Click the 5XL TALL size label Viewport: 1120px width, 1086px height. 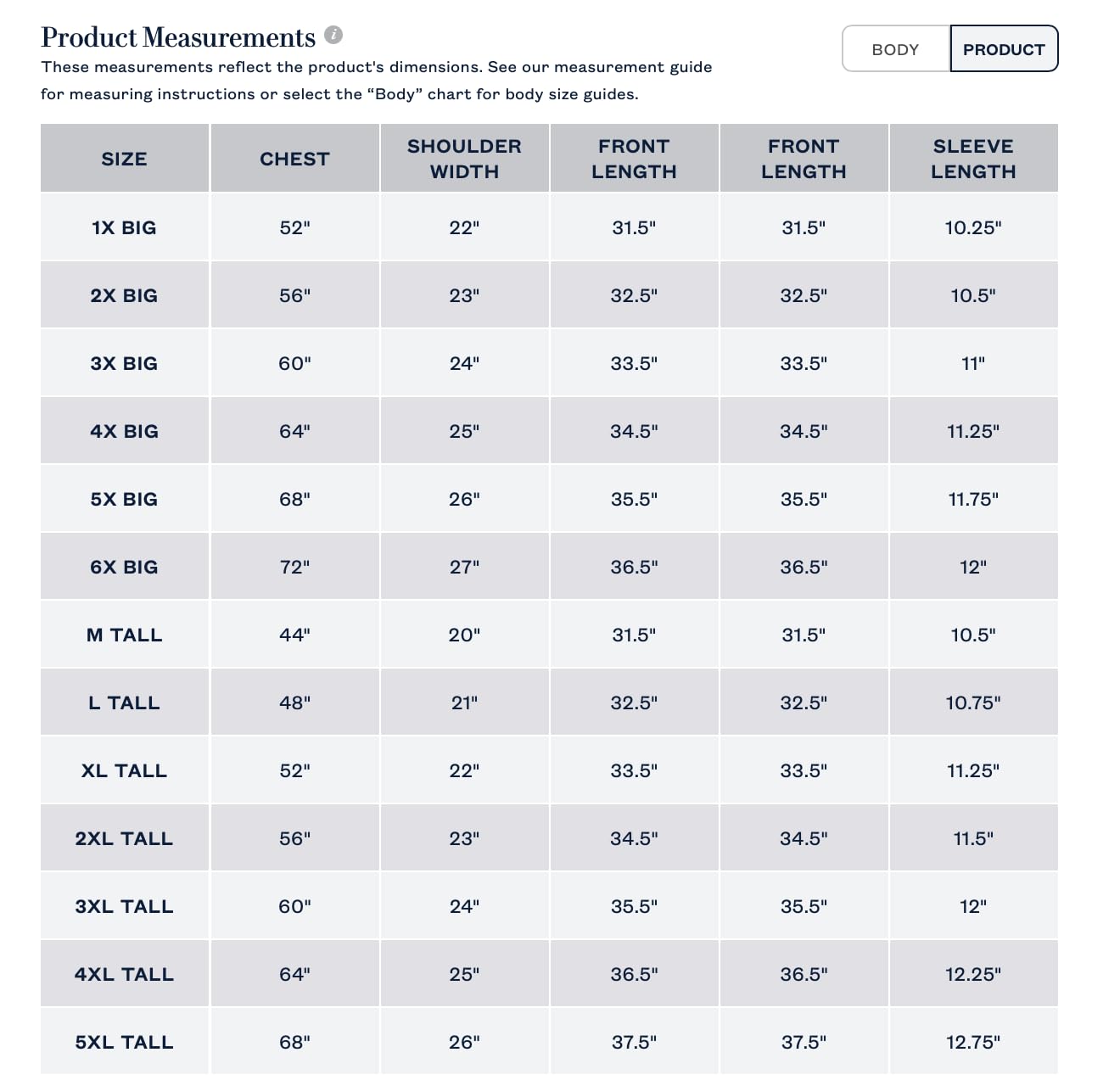(x=125, y=1042)
